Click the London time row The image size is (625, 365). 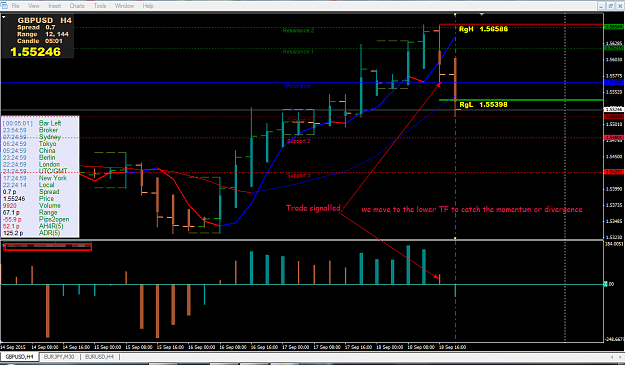pos(31,164)
